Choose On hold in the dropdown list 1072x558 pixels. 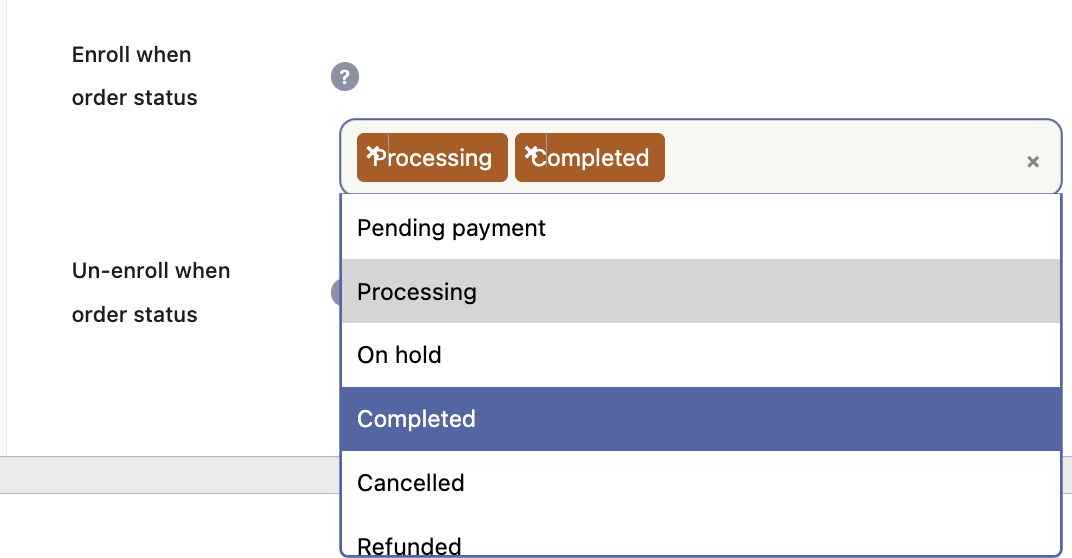click(701, 355)
